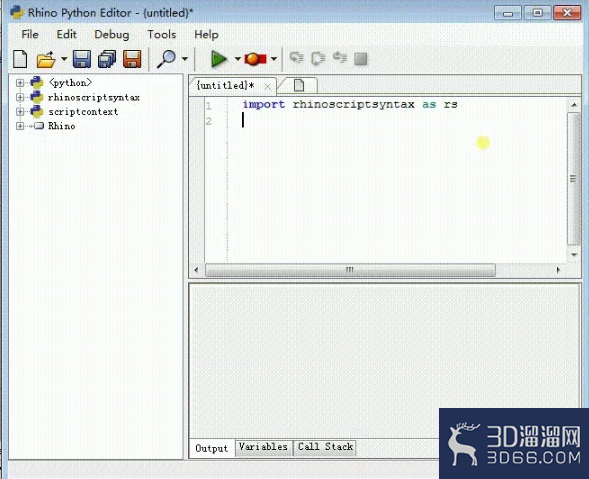The height and width of the screenshot is (479, 589).
Task: Stop debugging with gray square button
Action: click(361, 59)
